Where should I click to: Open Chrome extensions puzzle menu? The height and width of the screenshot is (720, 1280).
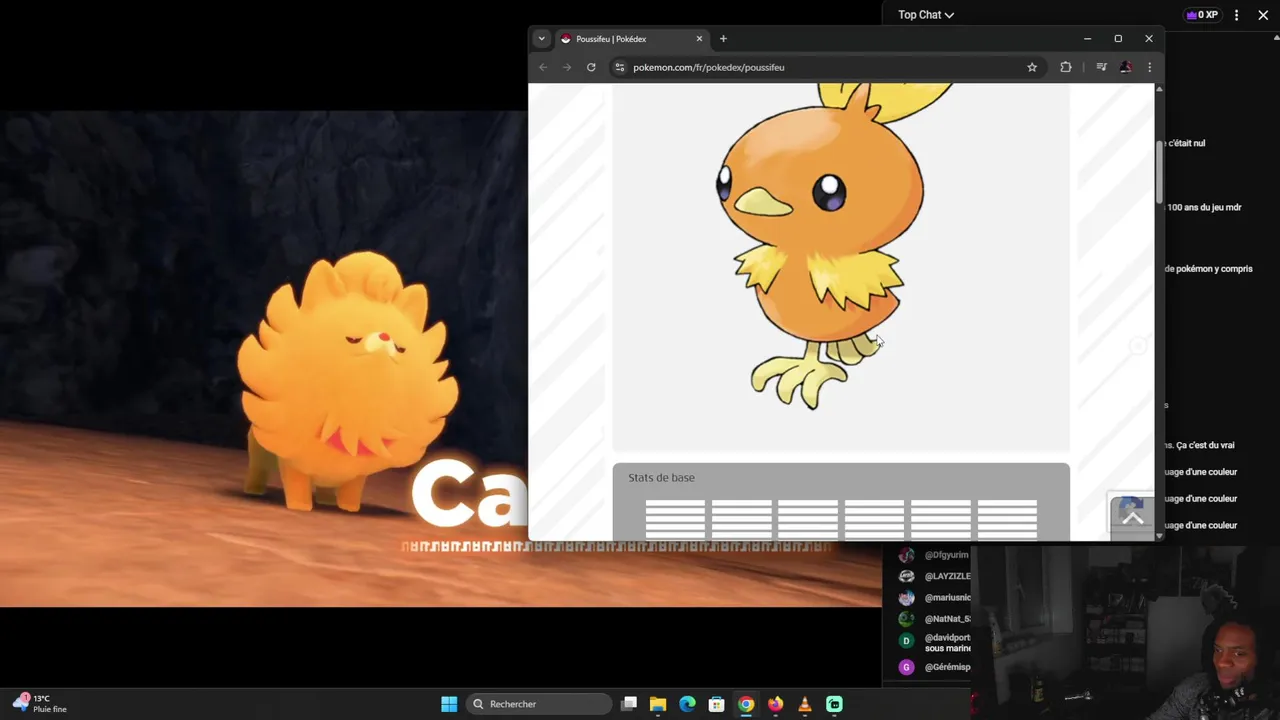click(1066, 67)
